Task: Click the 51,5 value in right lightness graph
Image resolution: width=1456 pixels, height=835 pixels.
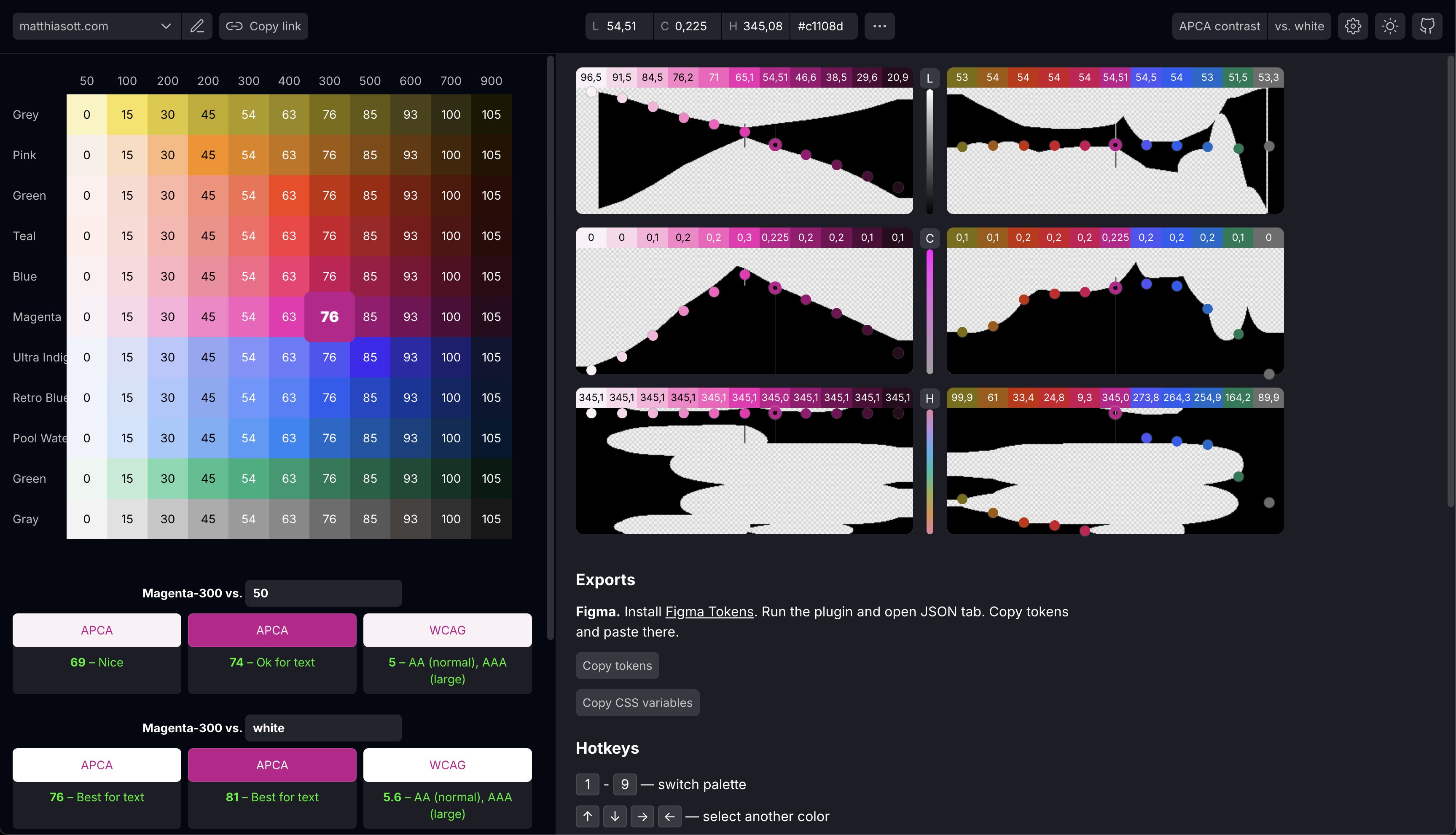Action: [x=1237, y=78]
